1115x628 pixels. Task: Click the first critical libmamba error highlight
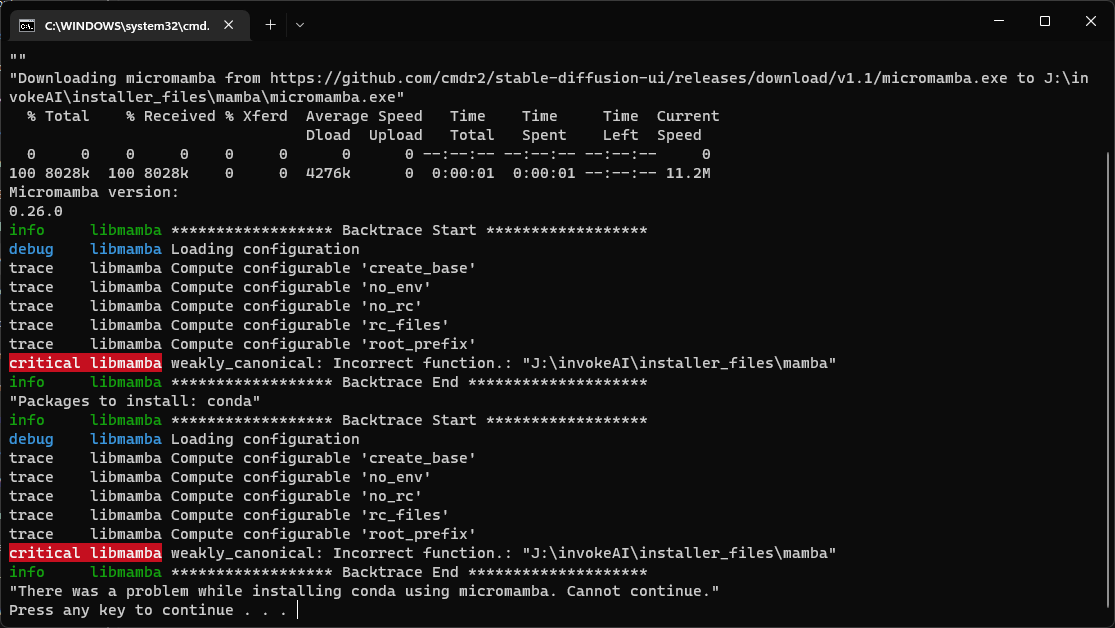[85, 362]
